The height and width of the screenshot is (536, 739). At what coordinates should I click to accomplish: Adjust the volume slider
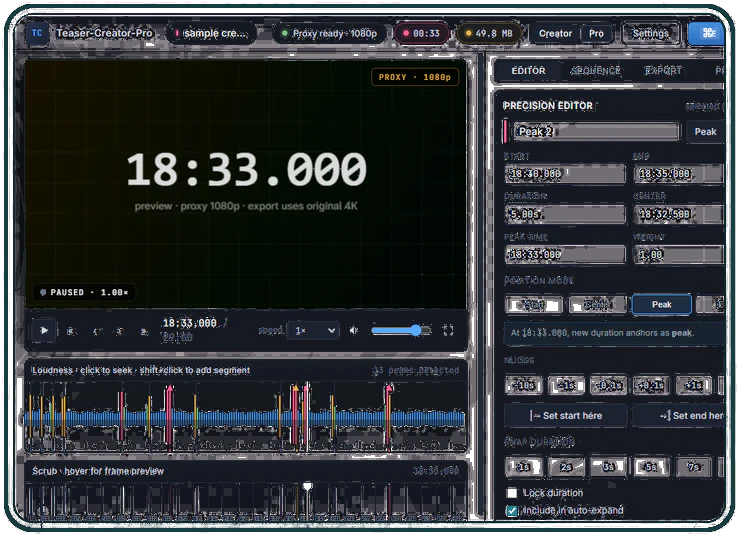[401, 330]
